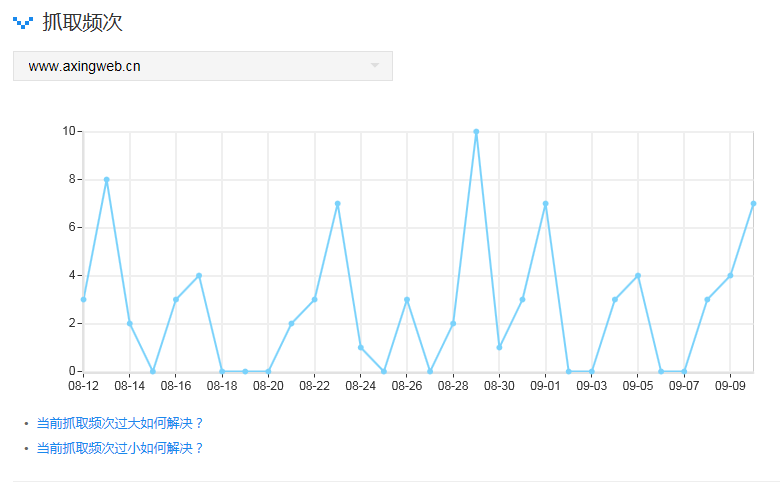Click the x-axis label 09-05
The image size is (780, 494).
(638, 386)
